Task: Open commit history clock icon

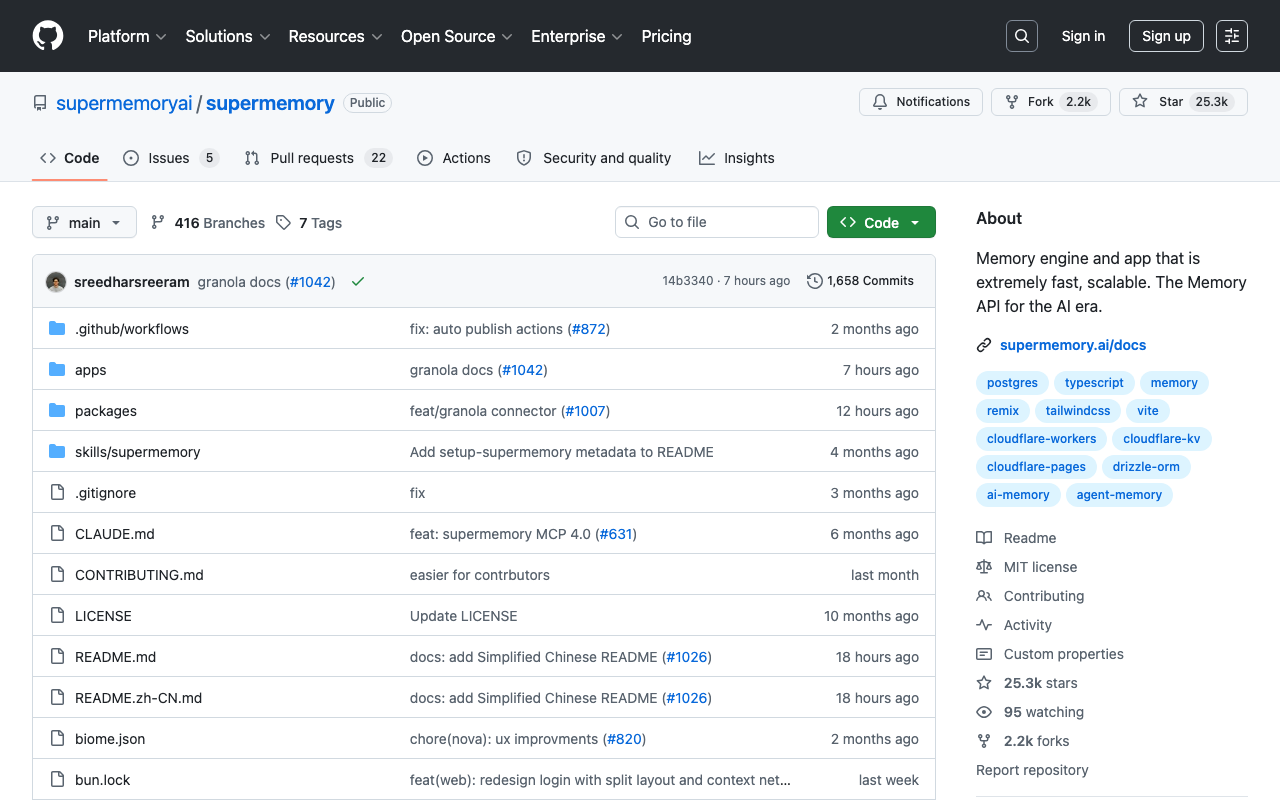Action: (x=815, y=281)
